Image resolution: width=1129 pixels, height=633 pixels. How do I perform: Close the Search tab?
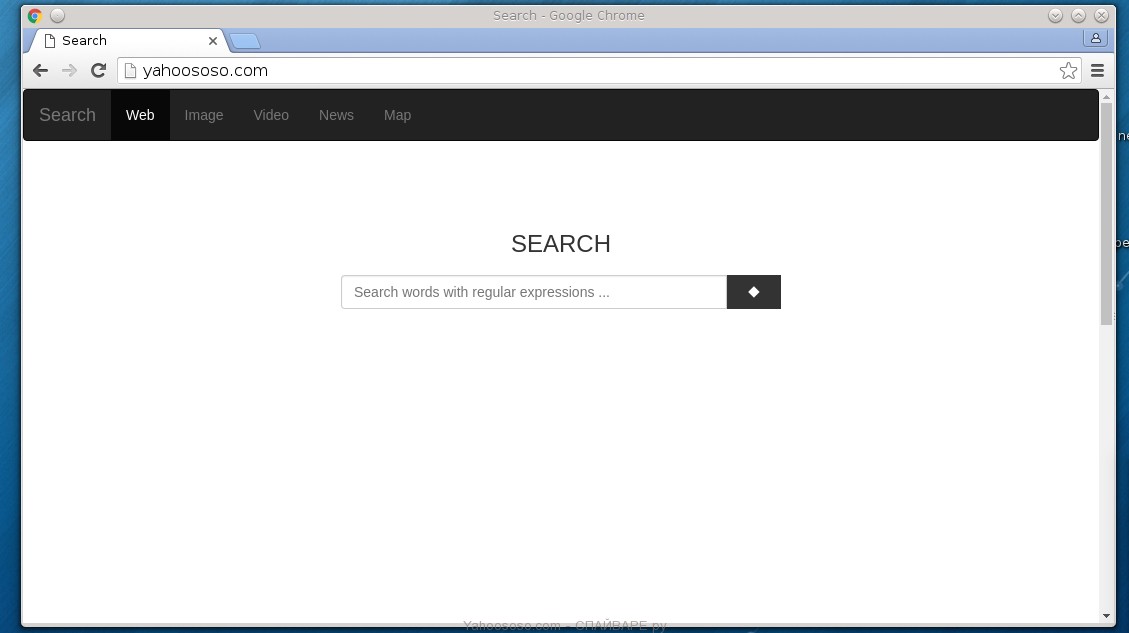[212, 41]
